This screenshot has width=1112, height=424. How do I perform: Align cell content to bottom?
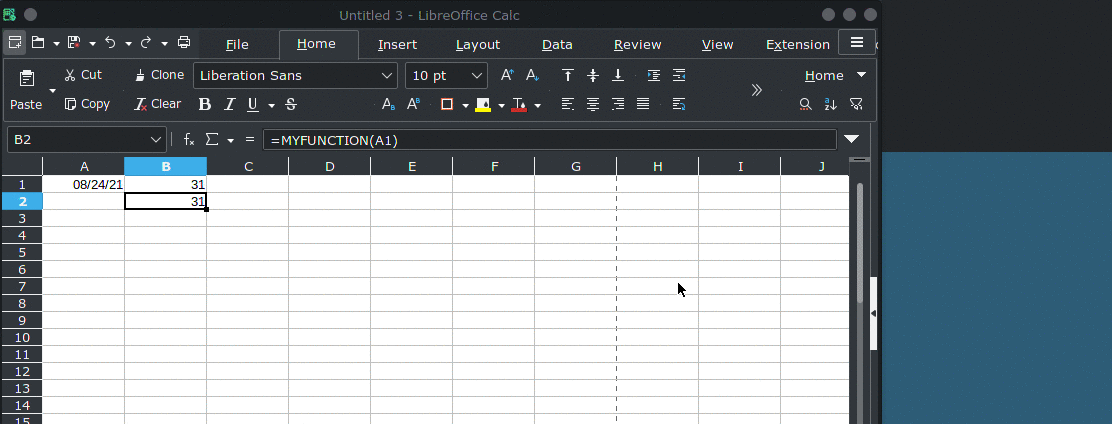pyautogui.click(x=618, y=75)
